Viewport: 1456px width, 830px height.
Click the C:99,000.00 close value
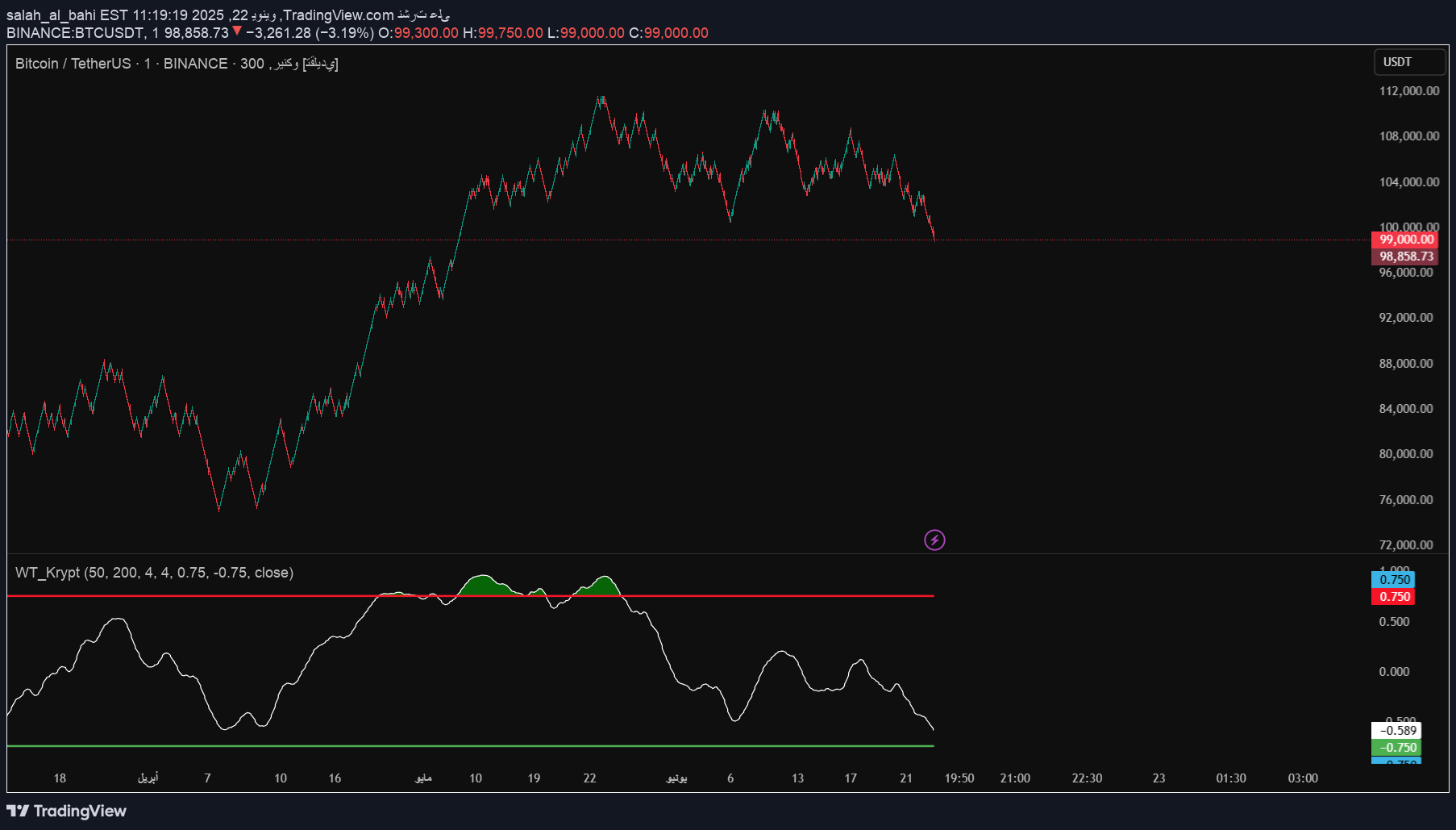(x=668, y=33)
